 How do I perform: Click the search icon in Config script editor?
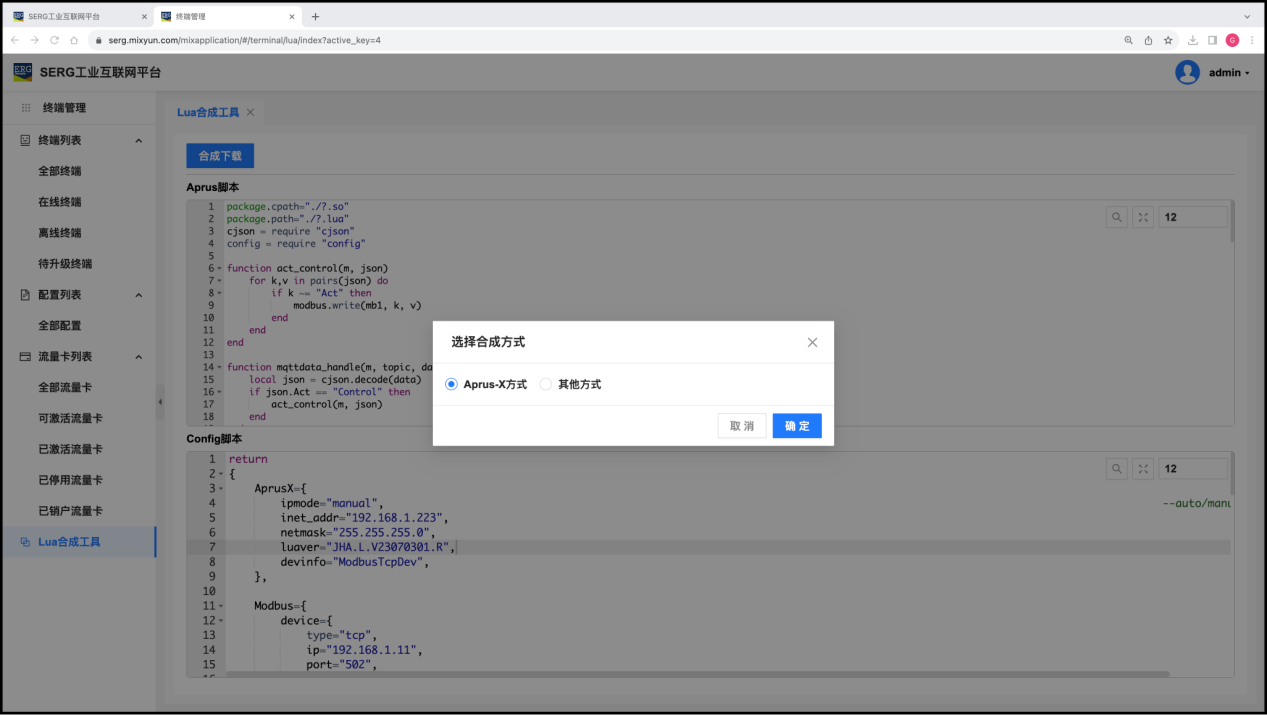[x=1117, y=468]
